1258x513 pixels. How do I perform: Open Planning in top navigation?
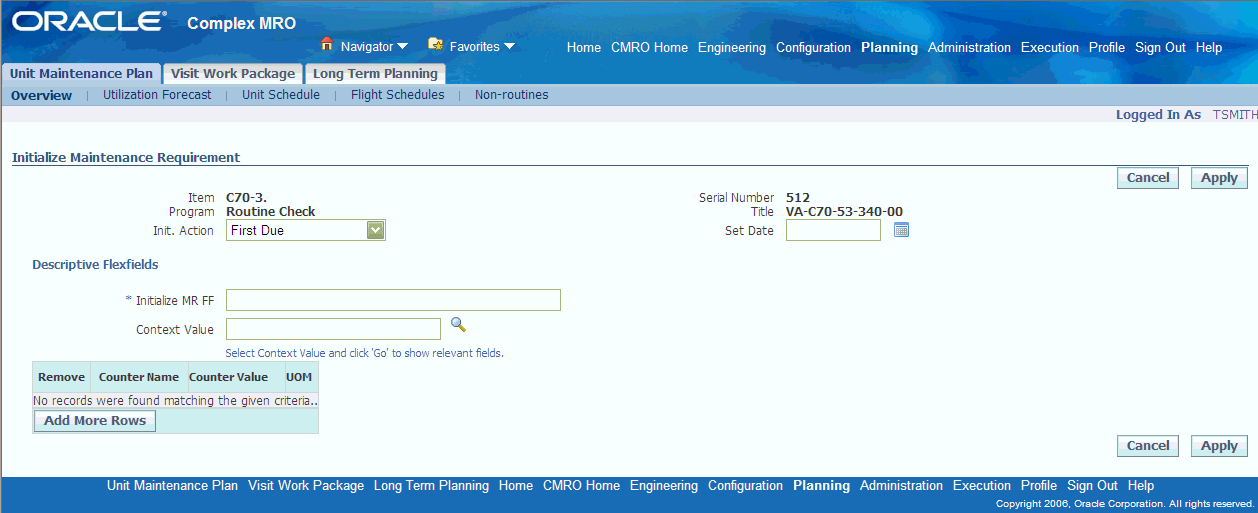(x=889, y=47)
